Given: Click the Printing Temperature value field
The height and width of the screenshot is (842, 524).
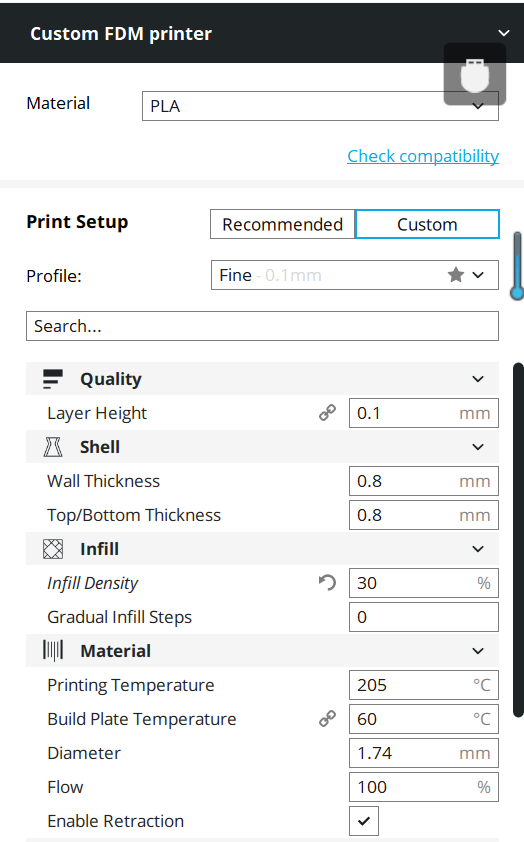Looking at the screenshot, I should pos(424,685).
